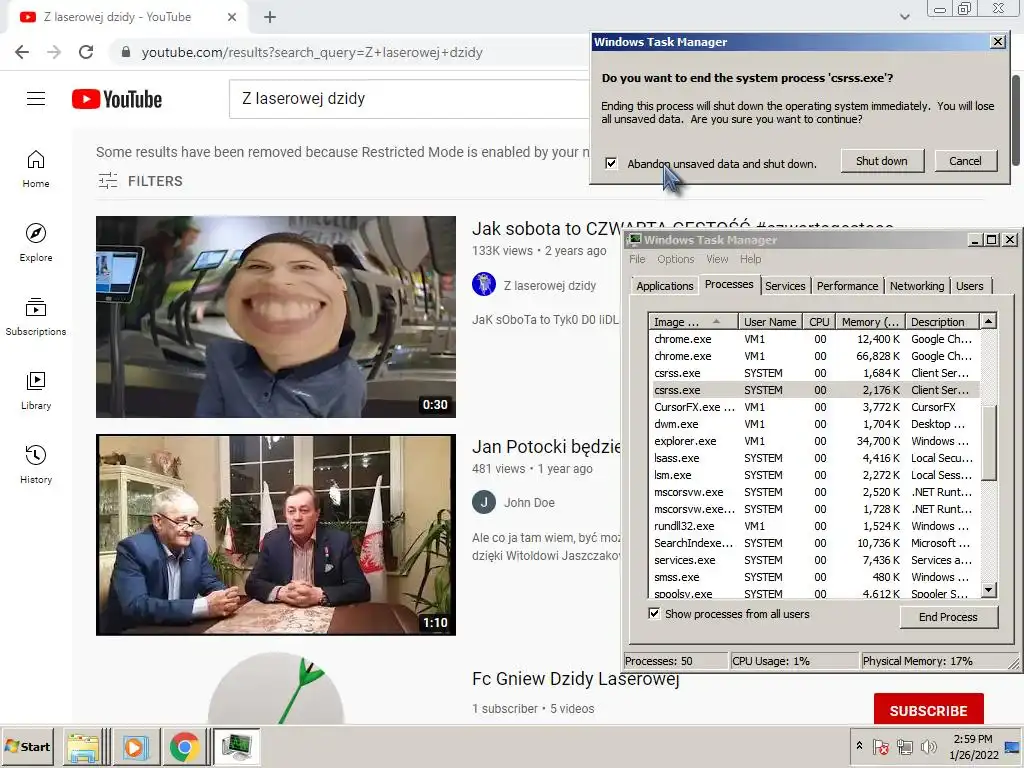Open the tab search chevron
Image resolution: width=1024 pixels, height=768 pixels.
coord(904,17)
